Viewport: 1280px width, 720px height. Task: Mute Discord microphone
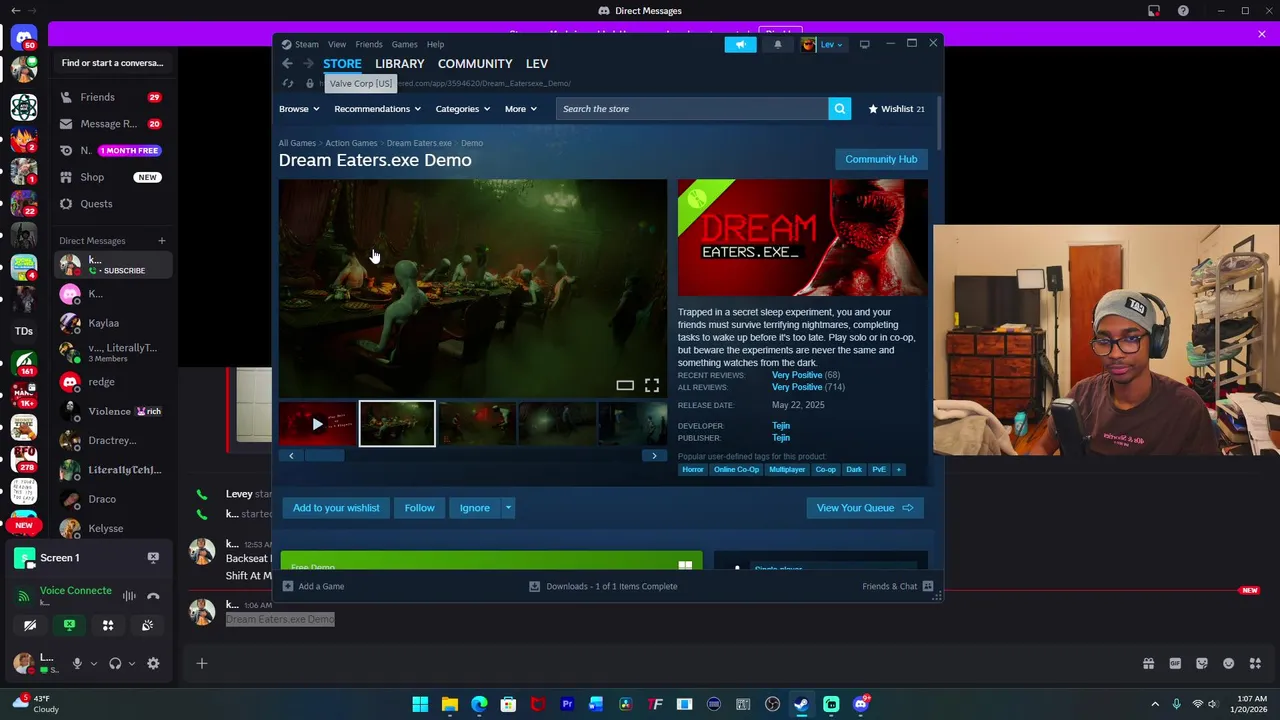(x=77, y=663)
